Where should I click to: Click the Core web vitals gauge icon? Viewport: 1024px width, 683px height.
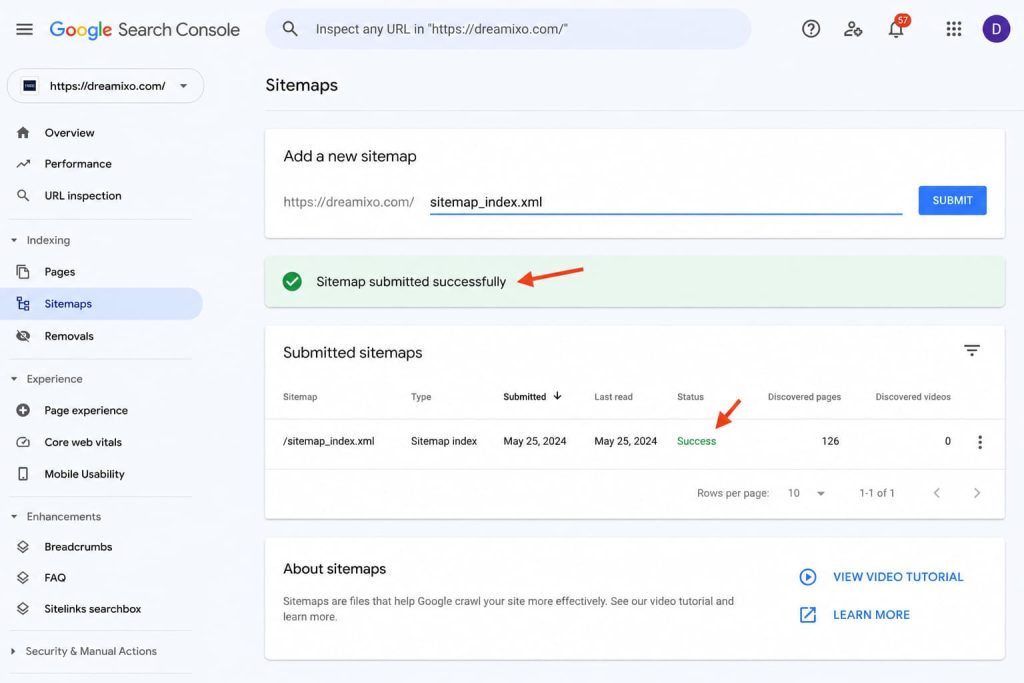pos(23,442)
